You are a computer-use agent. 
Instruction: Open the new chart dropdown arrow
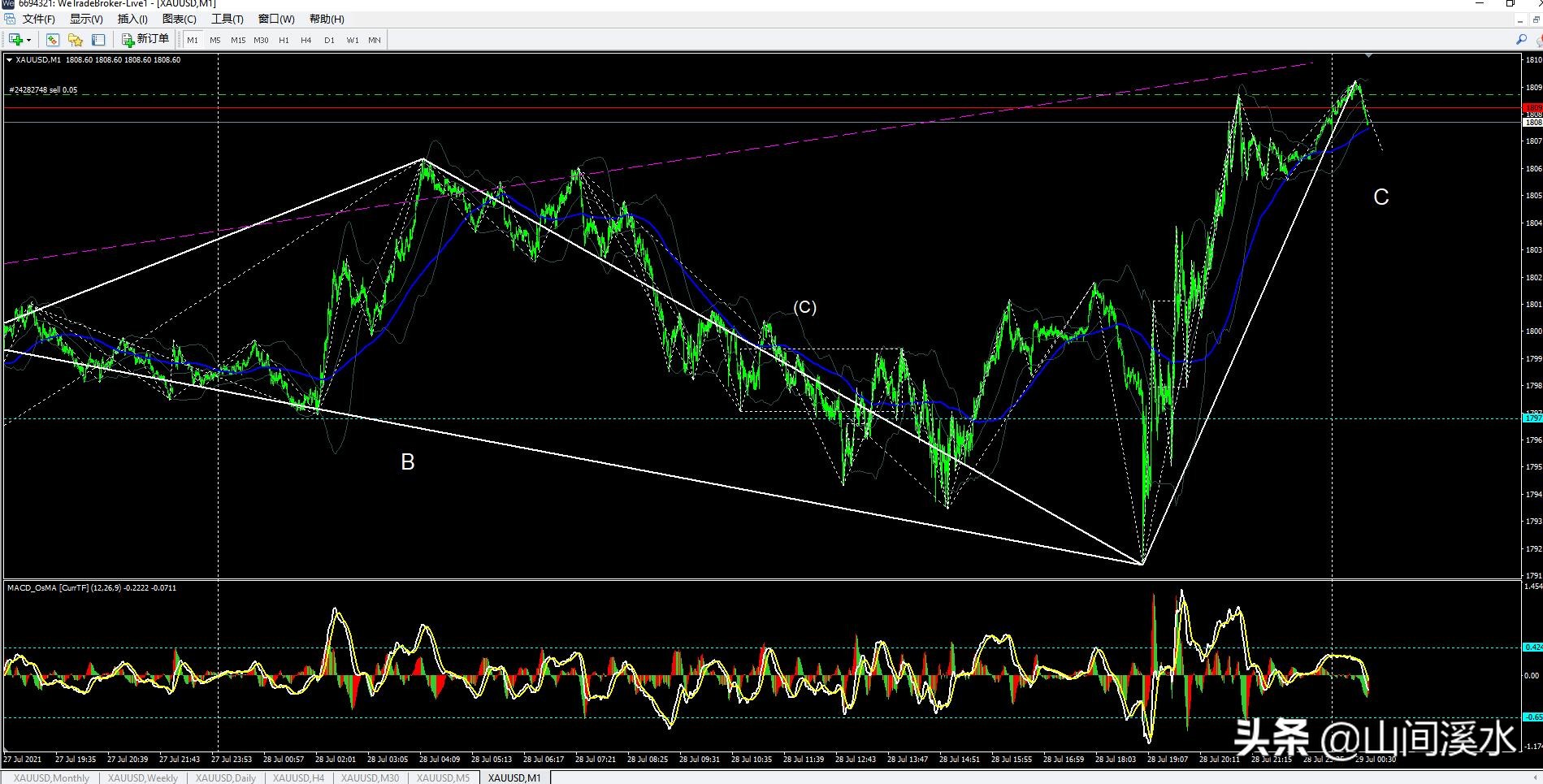click(x=28, y=40)
